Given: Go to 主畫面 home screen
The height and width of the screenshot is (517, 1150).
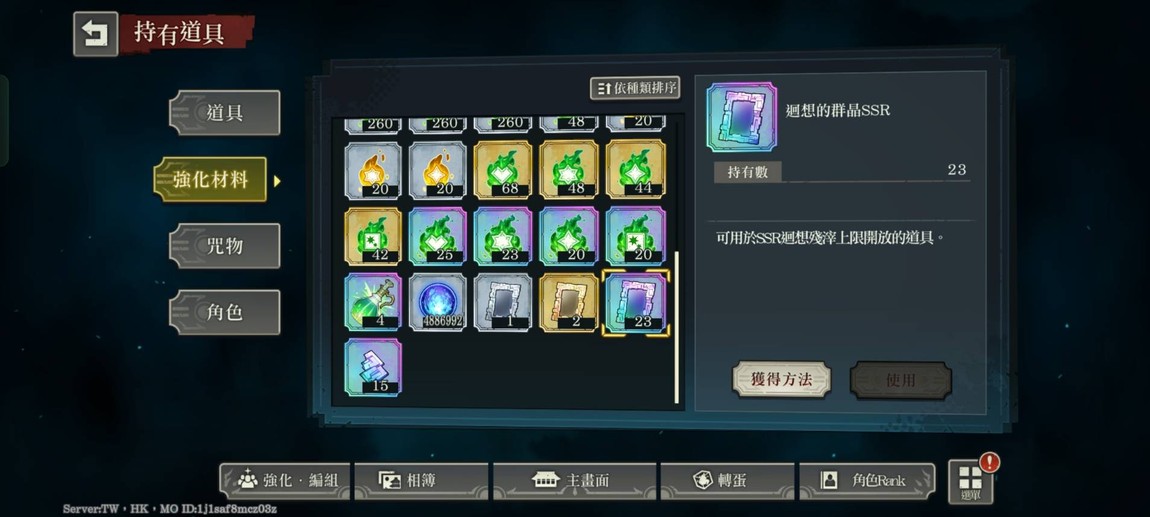Looking at the screenshot, I should [574, 481].
